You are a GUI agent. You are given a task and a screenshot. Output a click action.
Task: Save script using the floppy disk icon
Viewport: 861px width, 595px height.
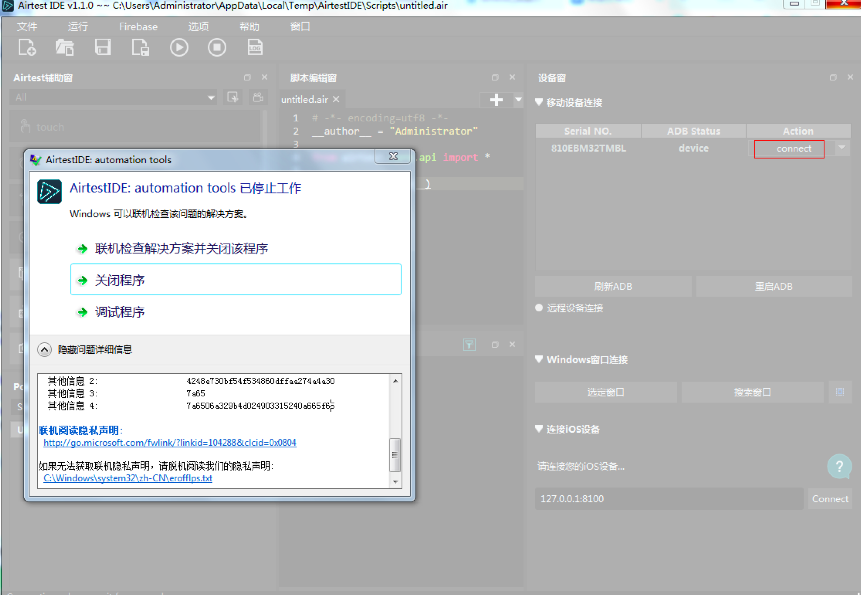pyautogui.click(x=103, y=48)
